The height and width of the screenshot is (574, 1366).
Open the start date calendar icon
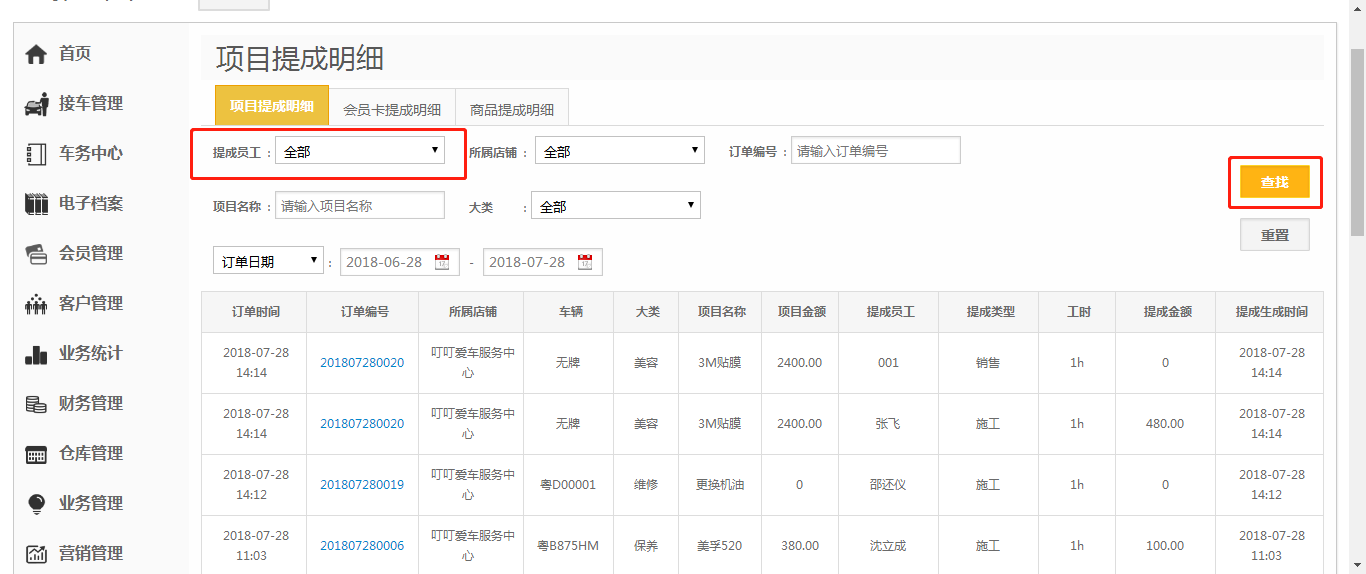click(442, 262)
